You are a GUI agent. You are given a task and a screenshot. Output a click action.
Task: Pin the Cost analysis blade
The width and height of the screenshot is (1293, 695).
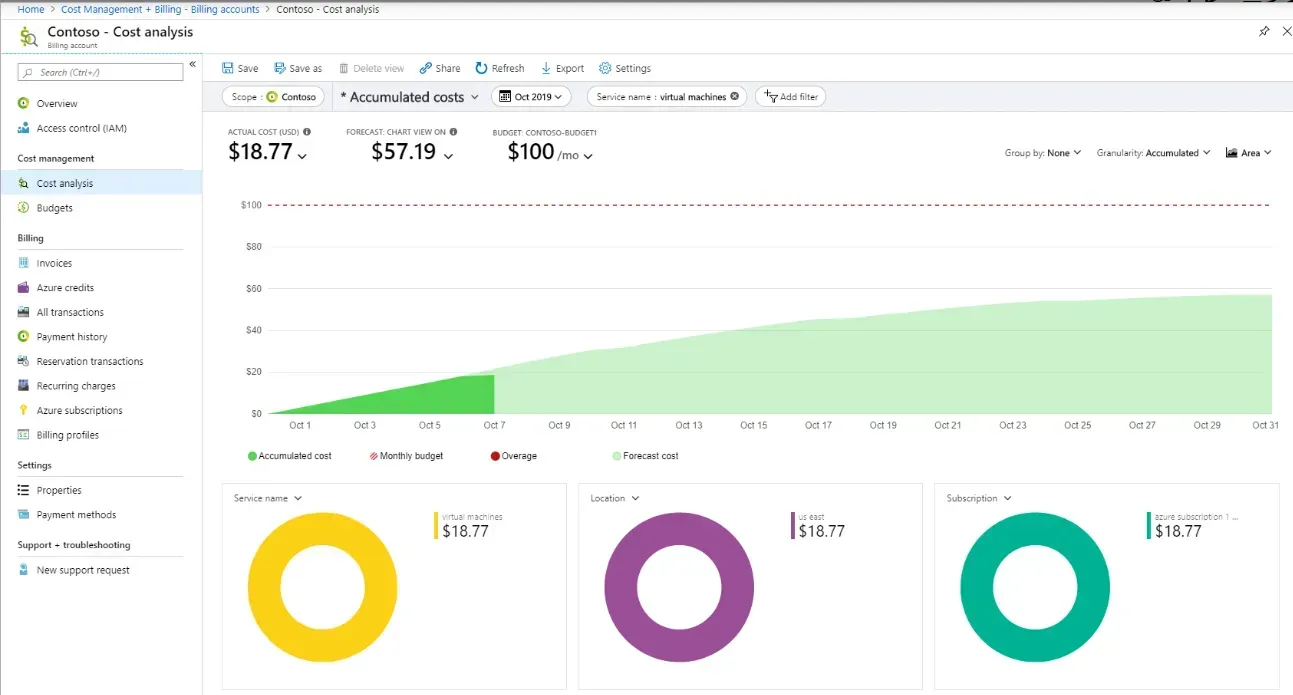(1264, 31)
